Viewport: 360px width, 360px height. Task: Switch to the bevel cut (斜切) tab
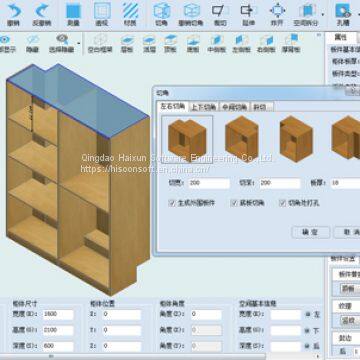click(261, 107)
